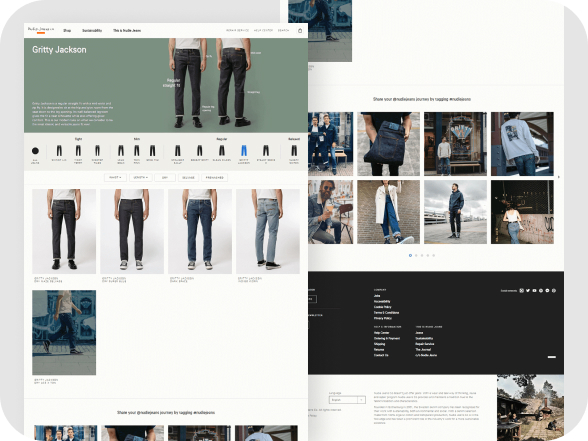The width and height of the screenshot is (588, 441).
Task: Open Cookie Policy link in footer
Action: [x=382, y=307]
